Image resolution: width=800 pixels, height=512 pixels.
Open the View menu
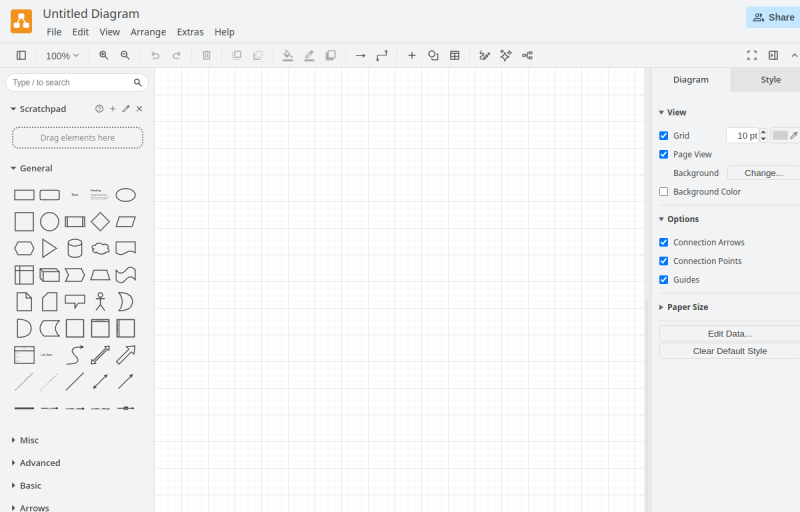(x=110, y=32)
